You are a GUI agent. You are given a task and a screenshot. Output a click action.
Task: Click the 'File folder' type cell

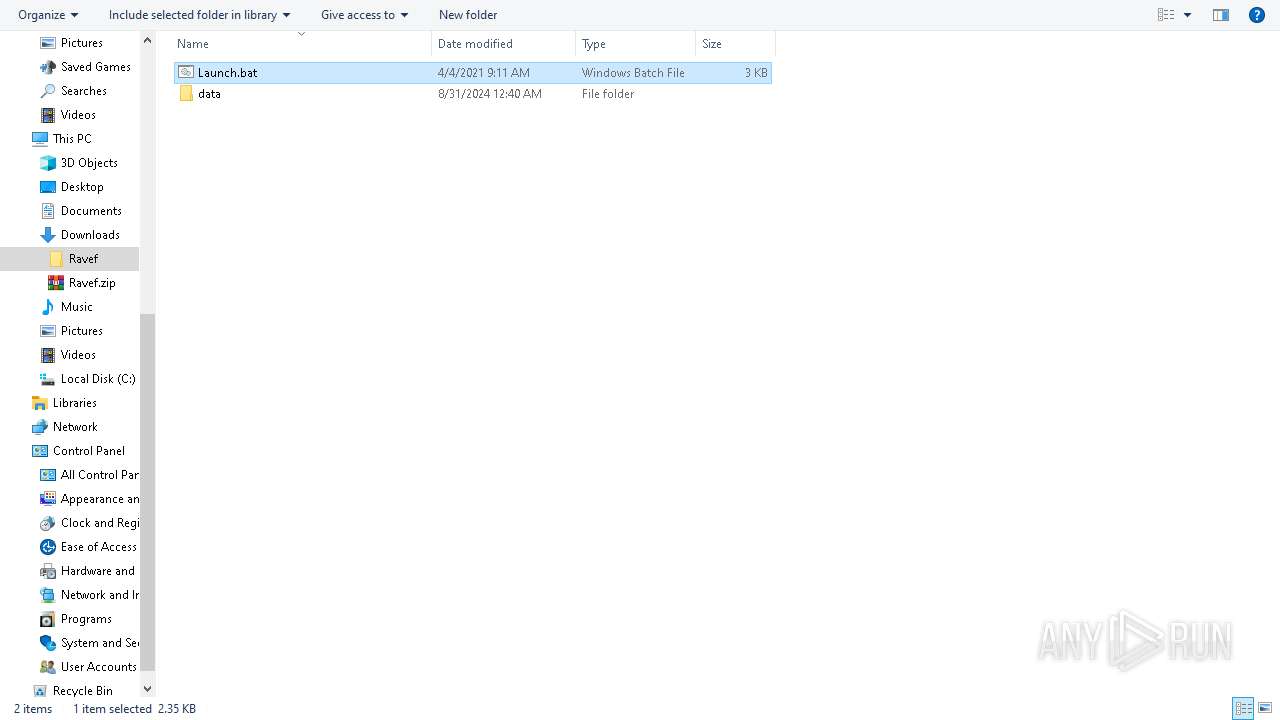[608, 94]
